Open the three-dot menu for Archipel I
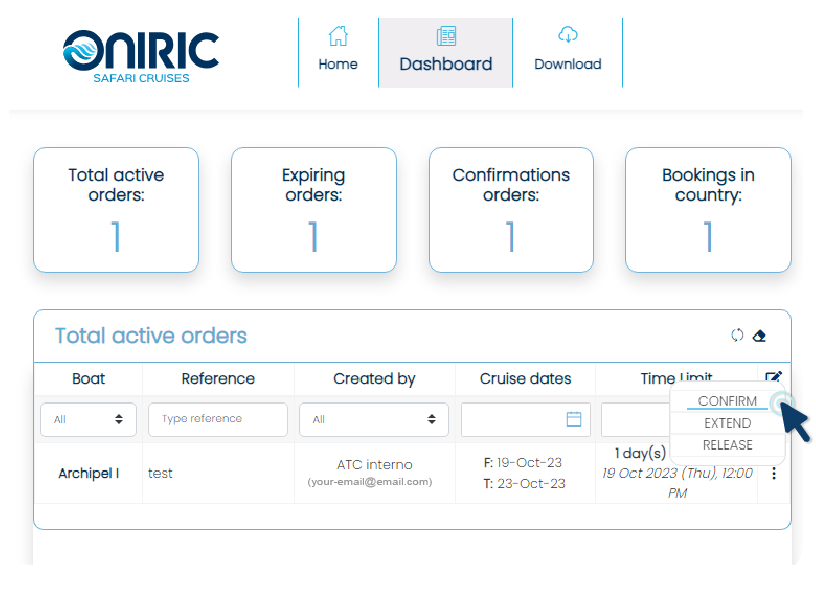 (773, 474)
